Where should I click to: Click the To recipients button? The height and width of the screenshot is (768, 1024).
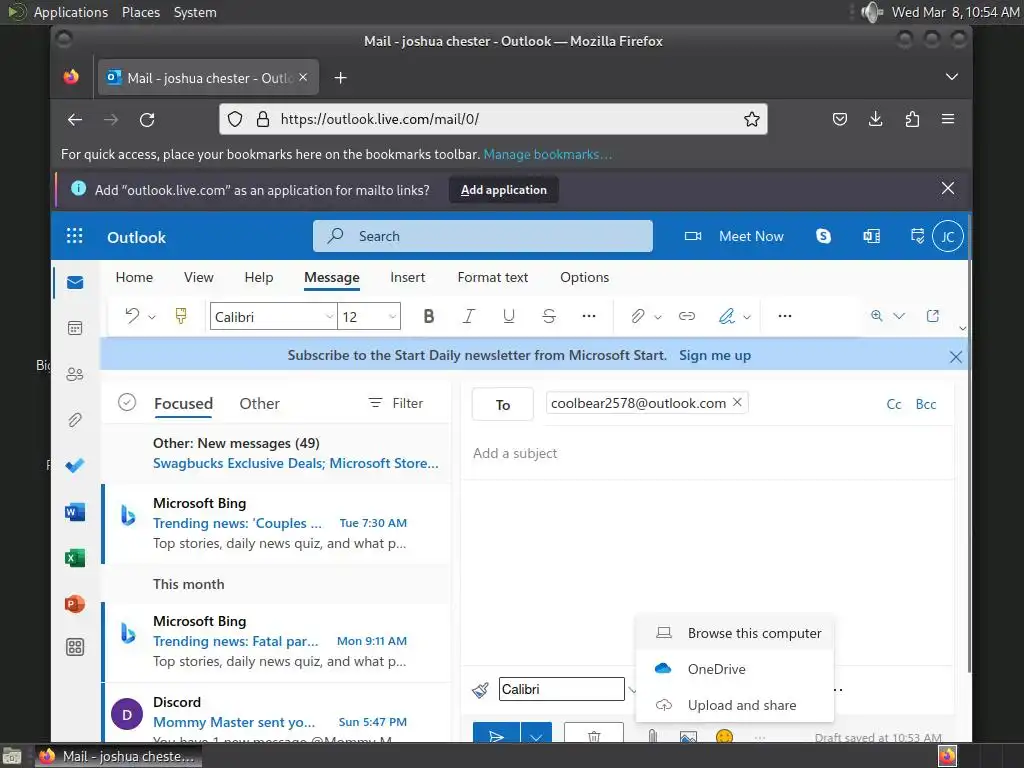click(502, 404)
